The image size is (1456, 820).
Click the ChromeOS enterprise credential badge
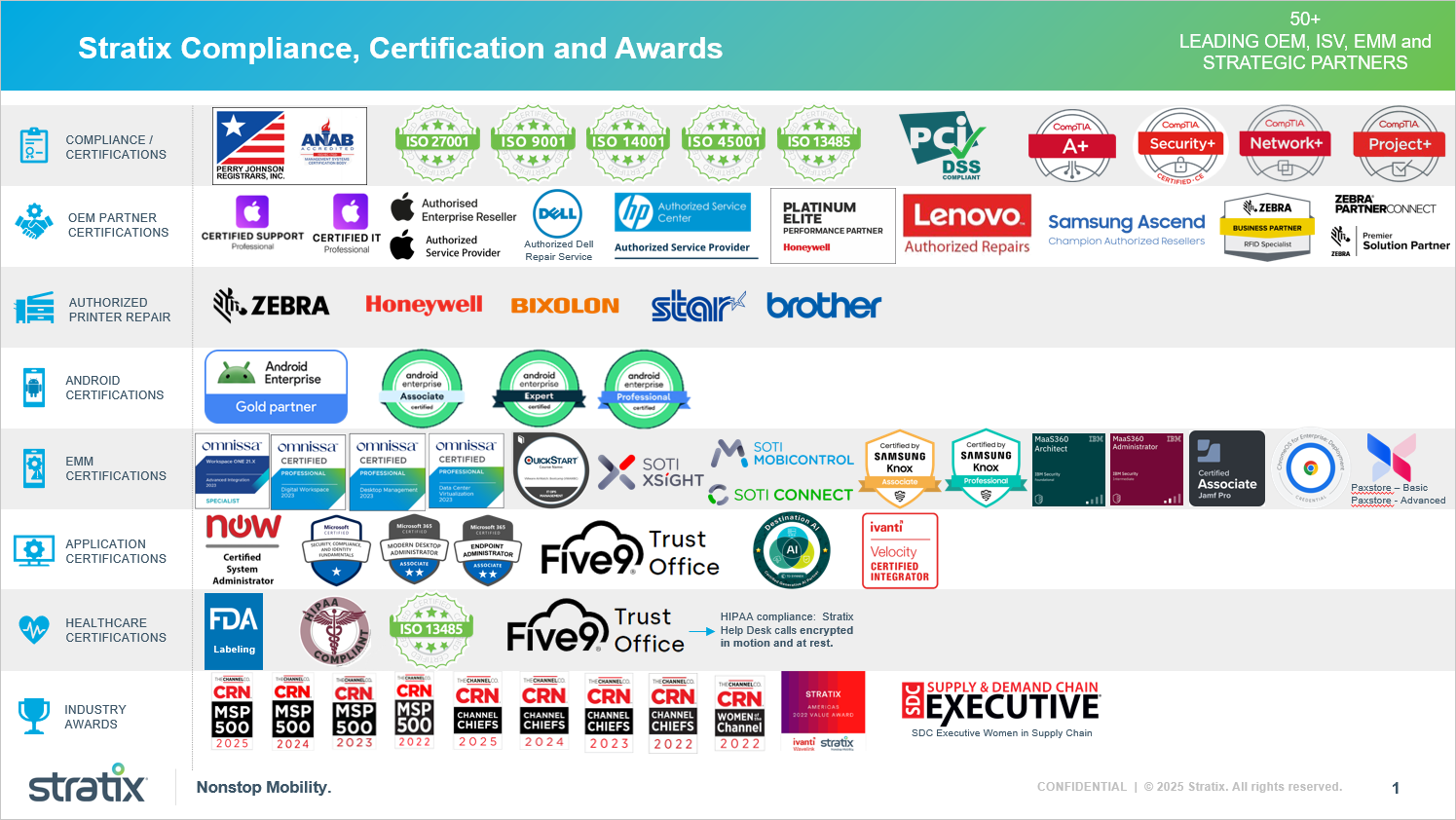(x=1311, y=468)
